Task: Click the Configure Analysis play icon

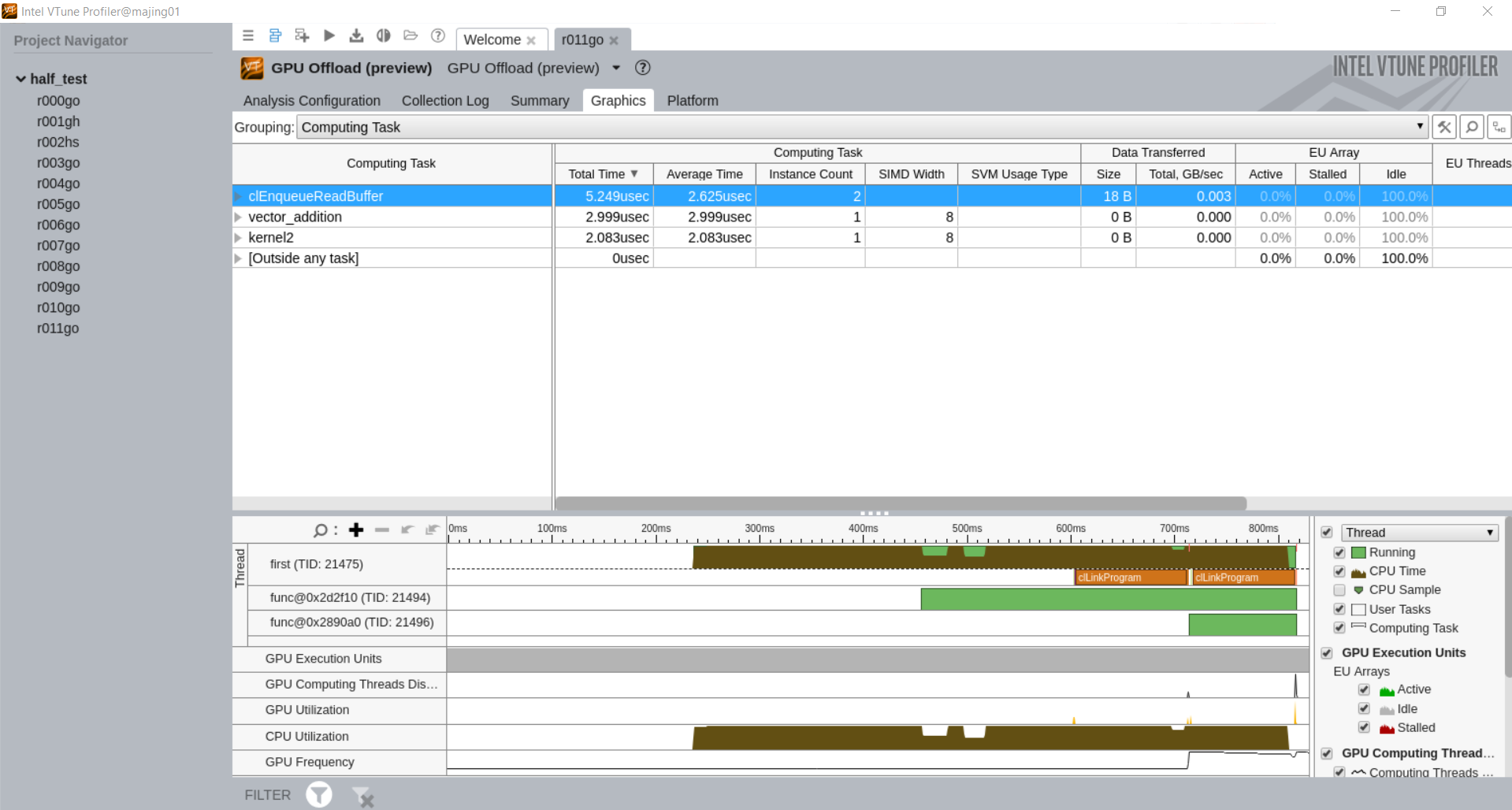Action: point(329,35)
